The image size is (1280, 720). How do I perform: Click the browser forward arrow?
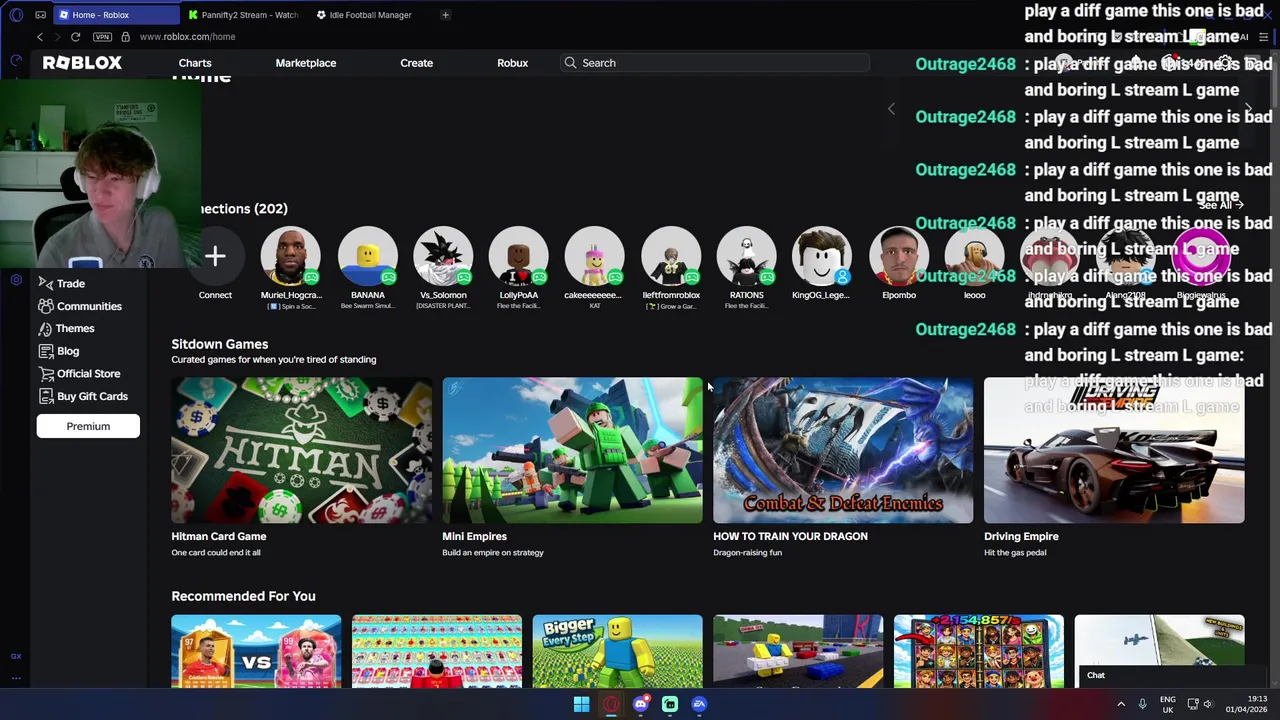56,37
